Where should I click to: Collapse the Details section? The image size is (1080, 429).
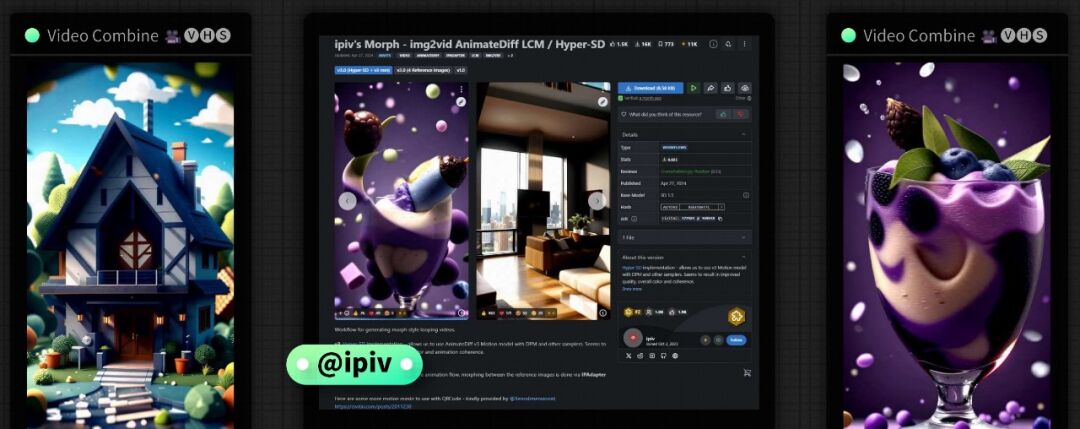[x=743, y=134]
